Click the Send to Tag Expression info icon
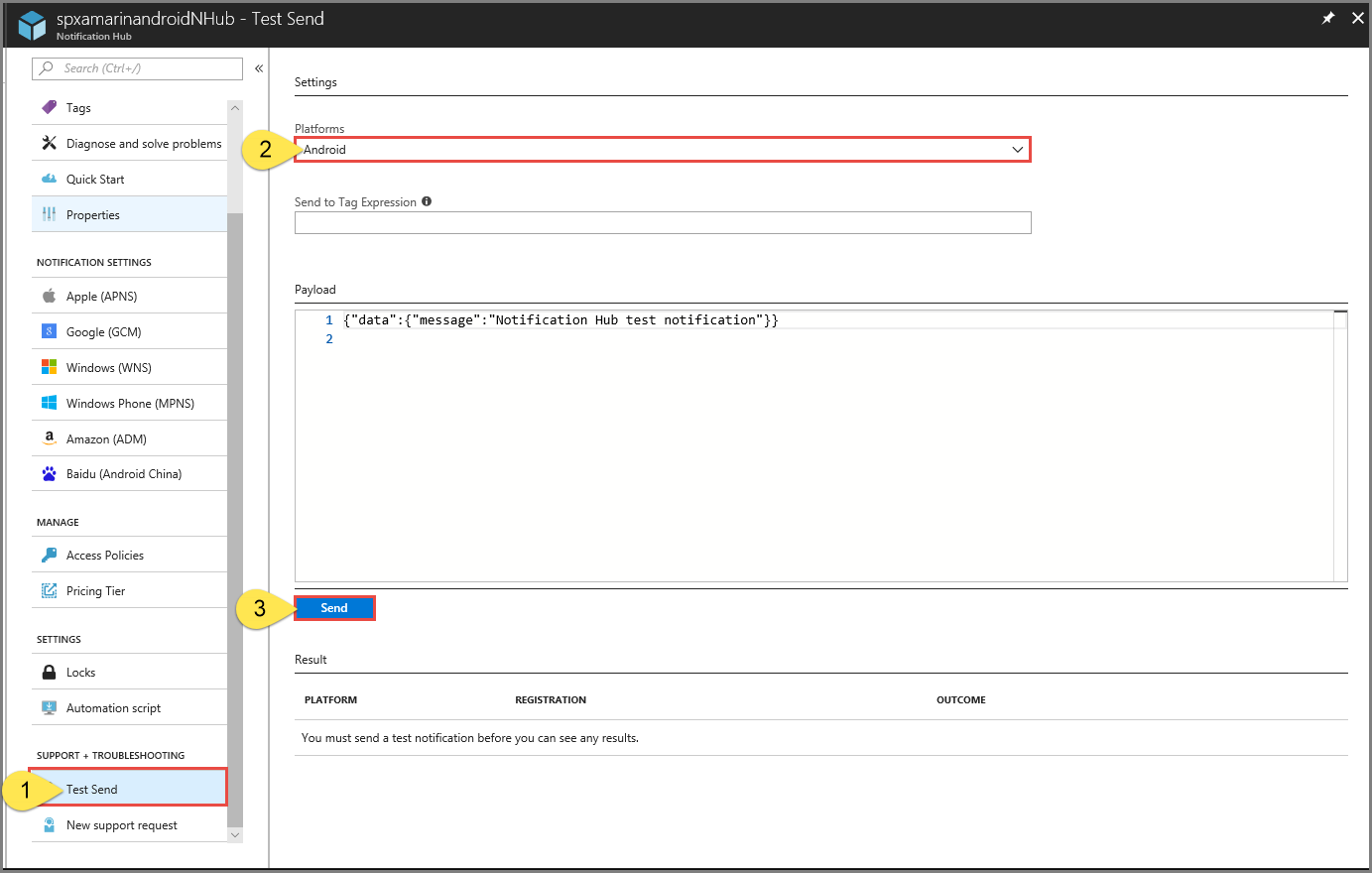1372x873 pixels. point(427,201)
